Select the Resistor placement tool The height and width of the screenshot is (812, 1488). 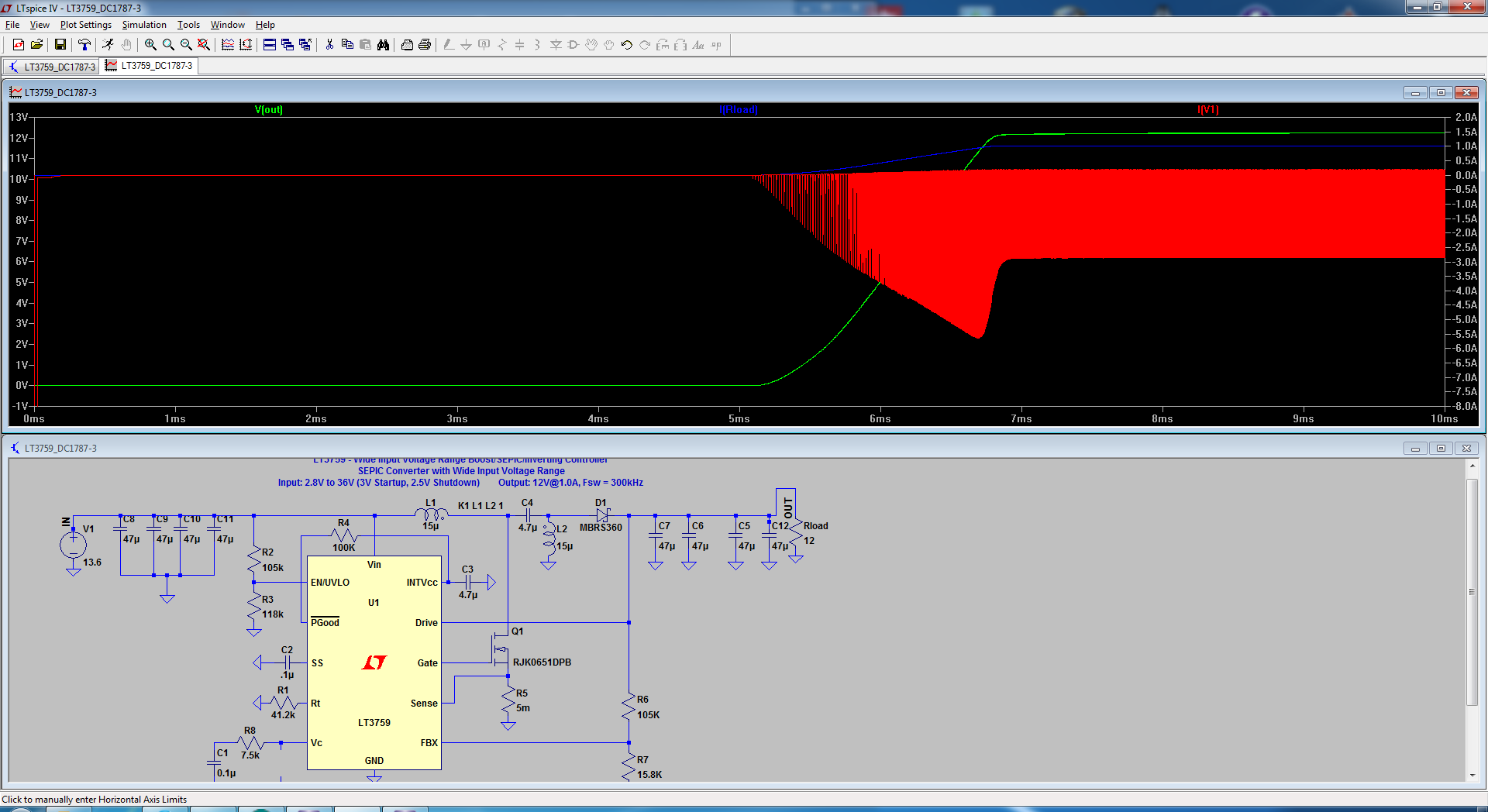[x=502, y=45]
